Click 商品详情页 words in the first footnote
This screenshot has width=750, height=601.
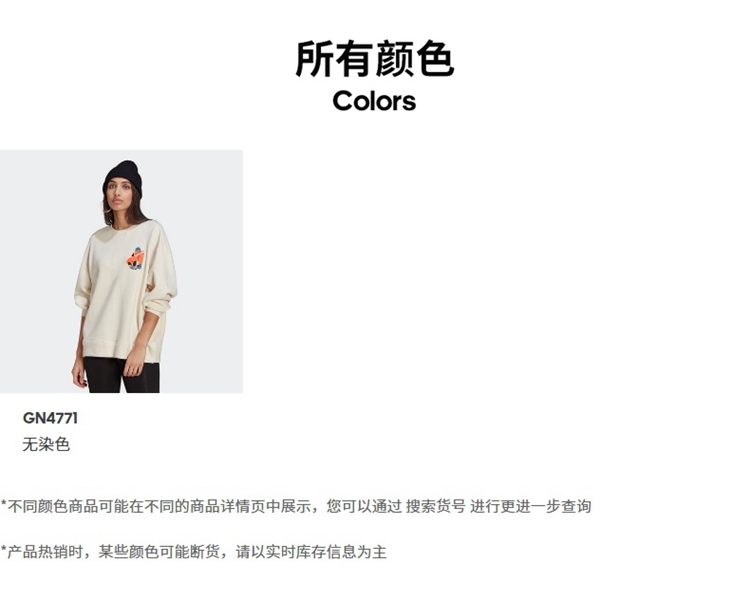pyautogui.click(x=228, y=506)
